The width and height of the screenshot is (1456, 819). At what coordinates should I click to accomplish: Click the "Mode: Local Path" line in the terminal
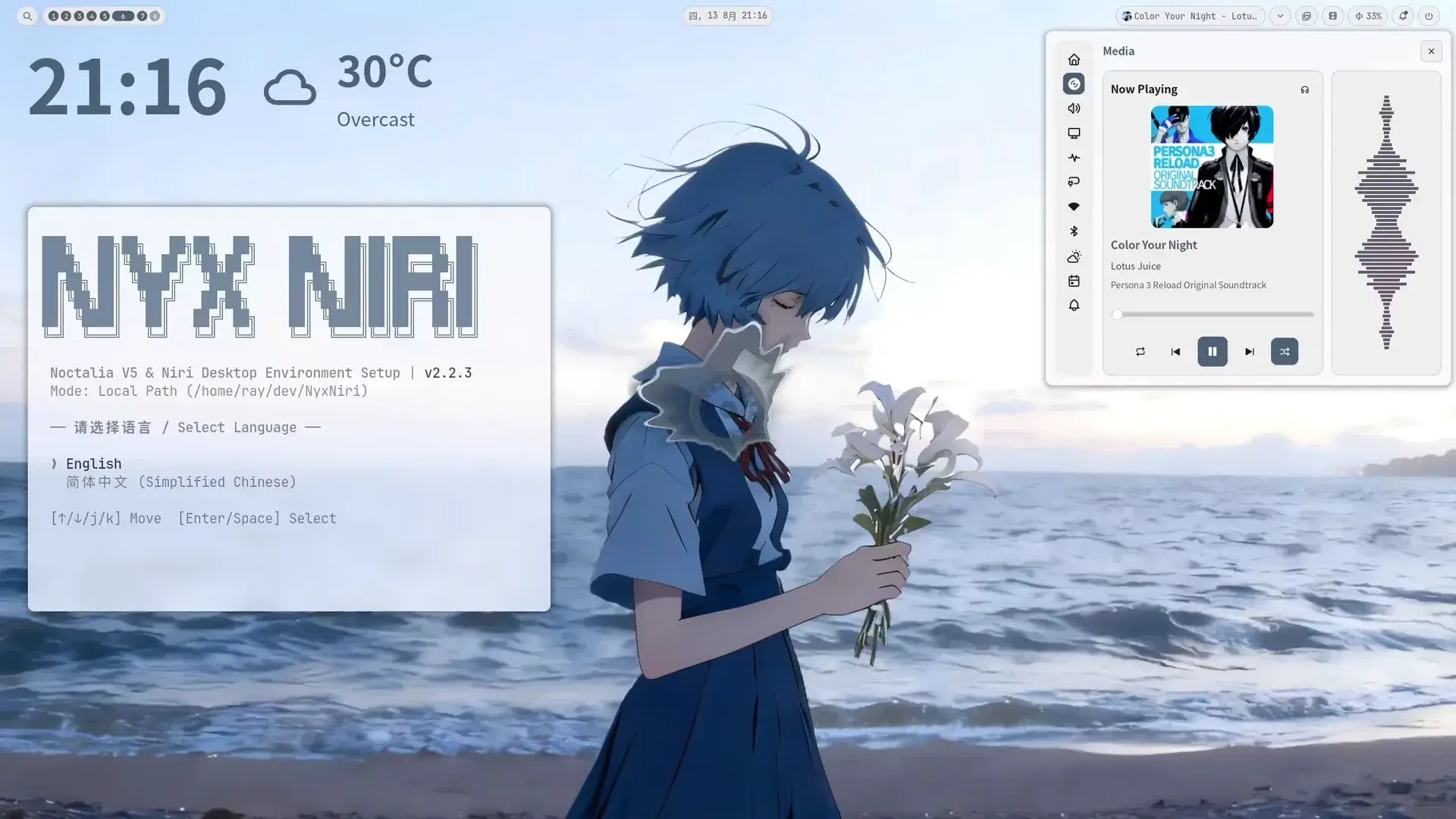coord(209,391)
